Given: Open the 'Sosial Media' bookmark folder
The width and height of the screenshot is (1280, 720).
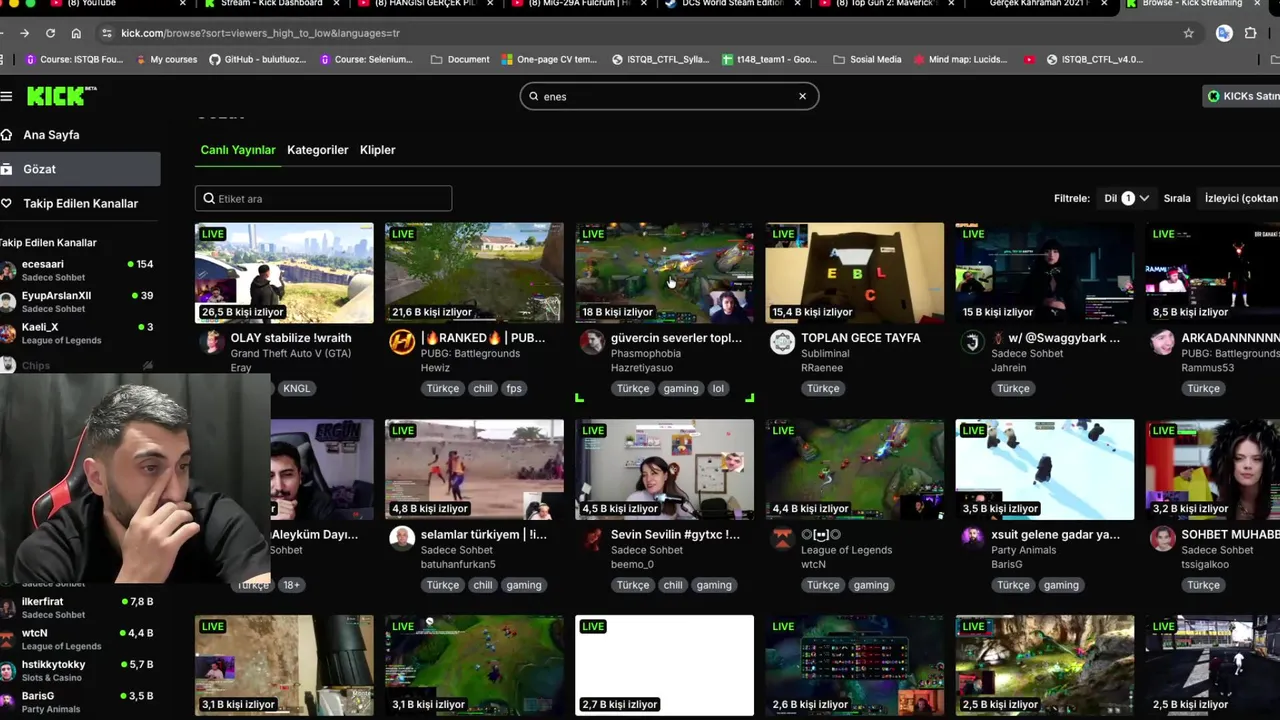Looking at the screenshot, I should 867,59.
